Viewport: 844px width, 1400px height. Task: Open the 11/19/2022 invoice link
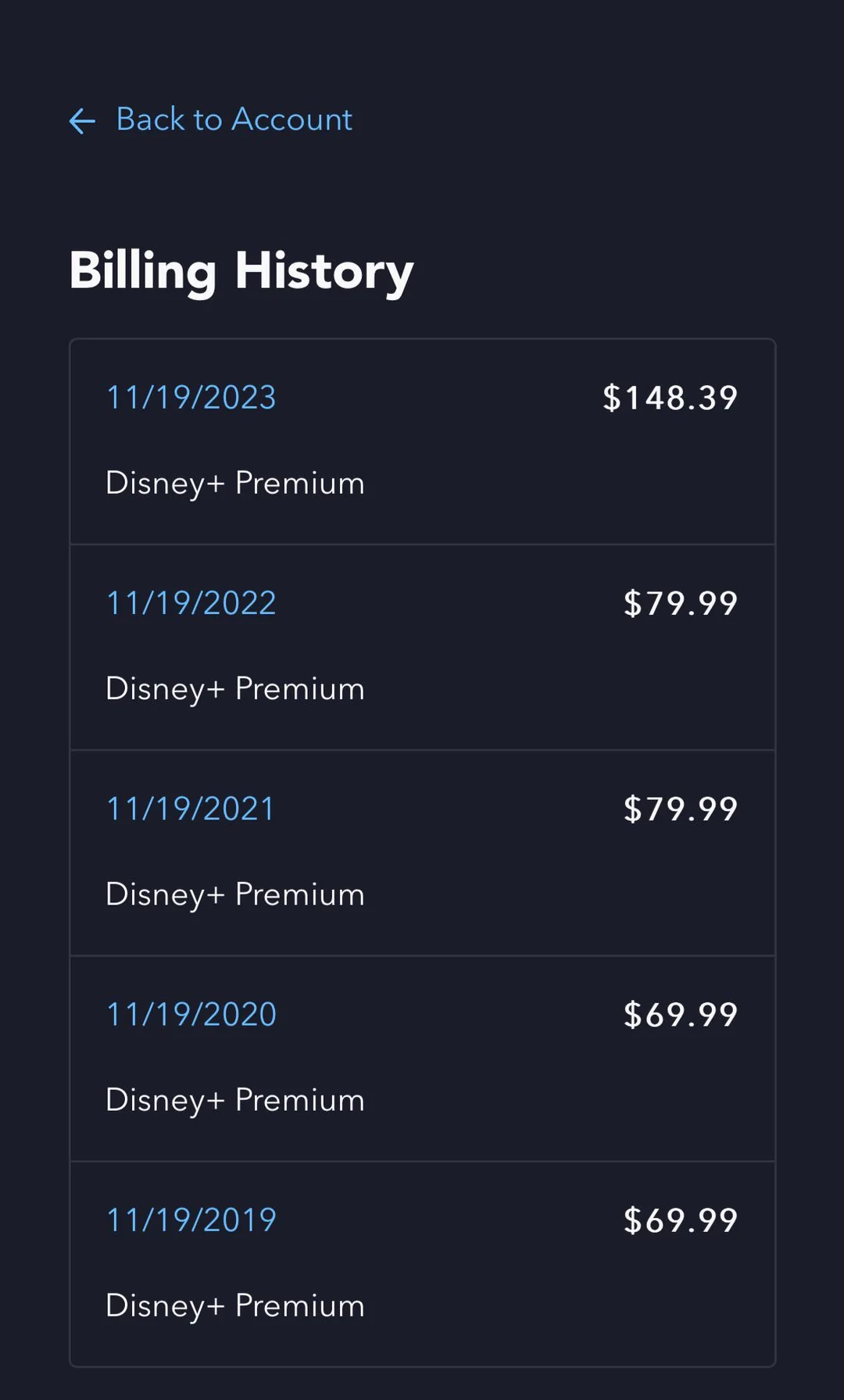click(x=191, y=603)
